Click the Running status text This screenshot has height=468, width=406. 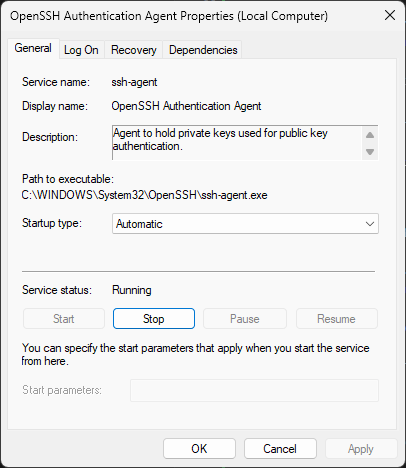(x=132, y=290)
